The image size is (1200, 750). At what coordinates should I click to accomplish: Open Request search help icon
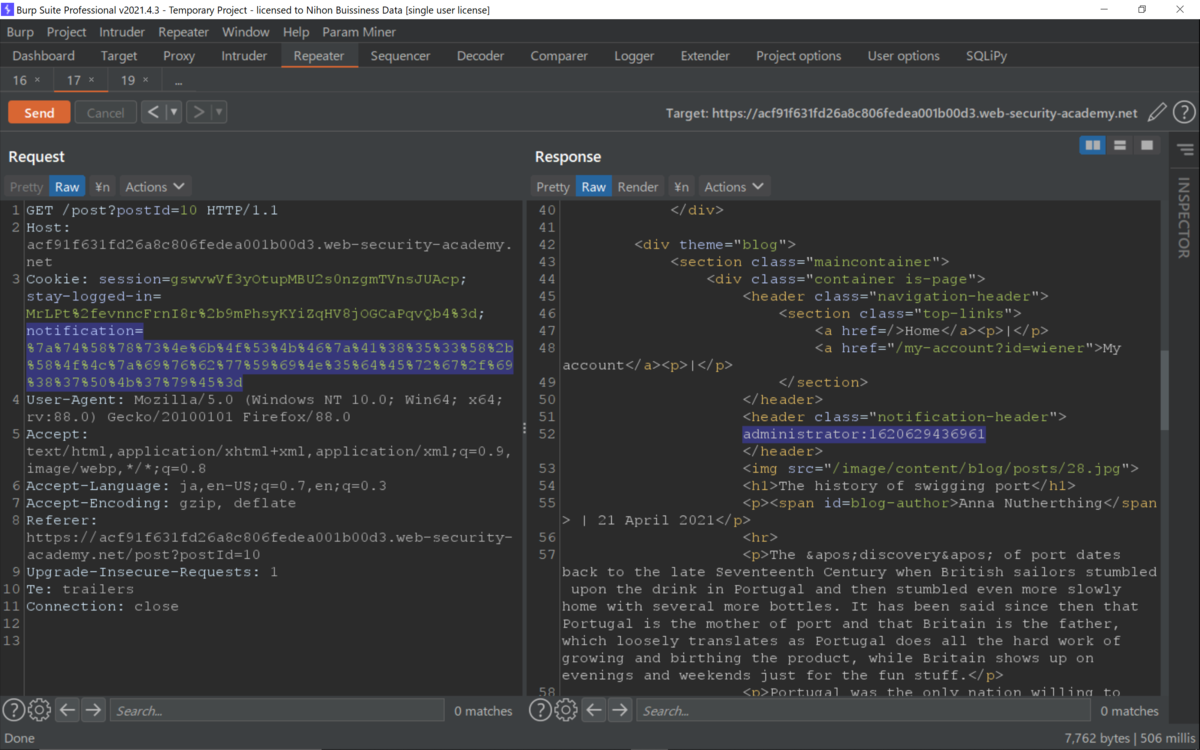click(13, 710)
